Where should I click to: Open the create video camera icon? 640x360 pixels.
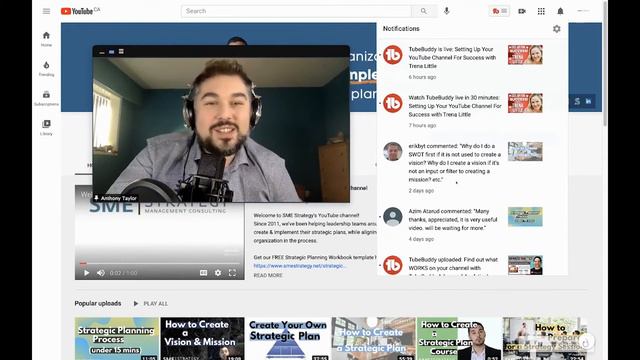point(522,11)
